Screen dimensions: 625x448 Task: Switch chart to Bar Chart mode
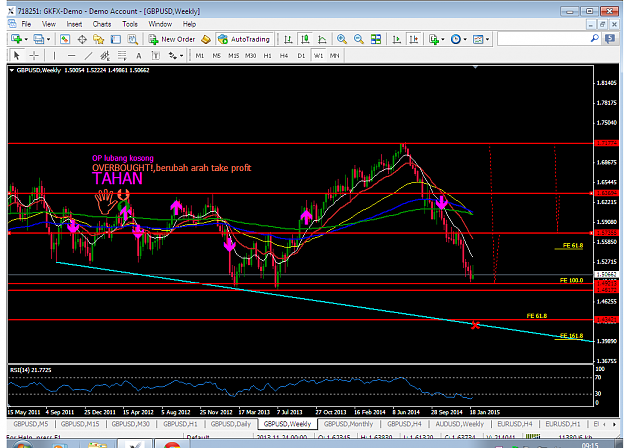[288, 39]
